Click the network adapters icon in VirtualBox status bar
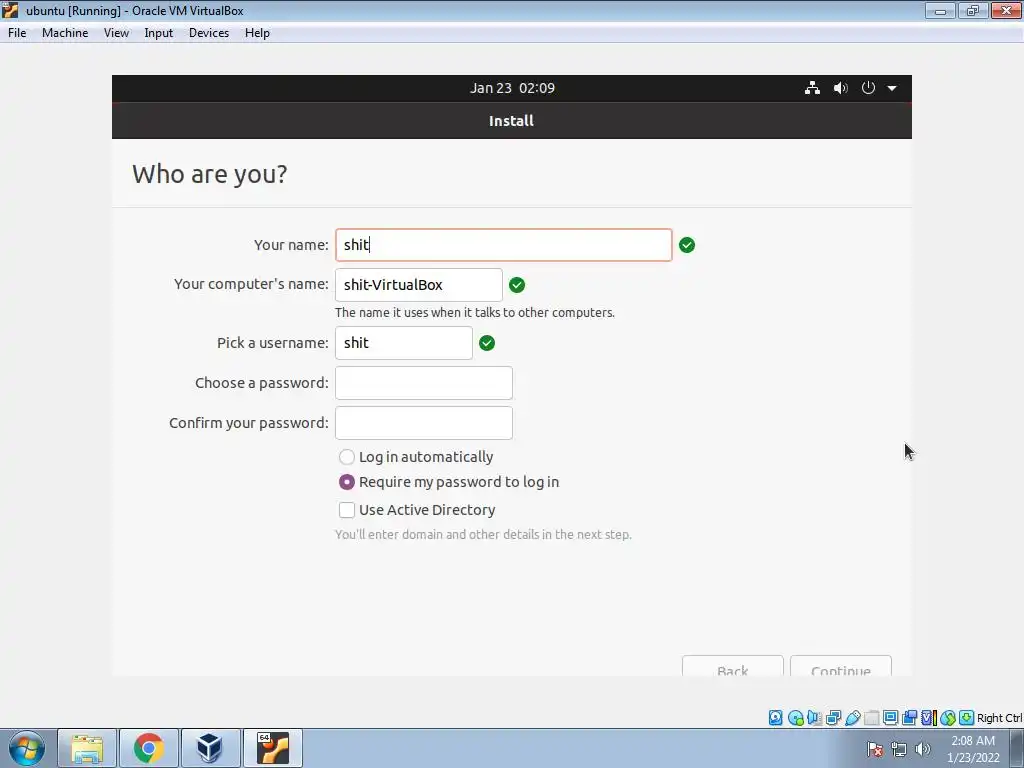This screenshot has width=1024, height=768. pyautogui.click(x=833, y=718)
